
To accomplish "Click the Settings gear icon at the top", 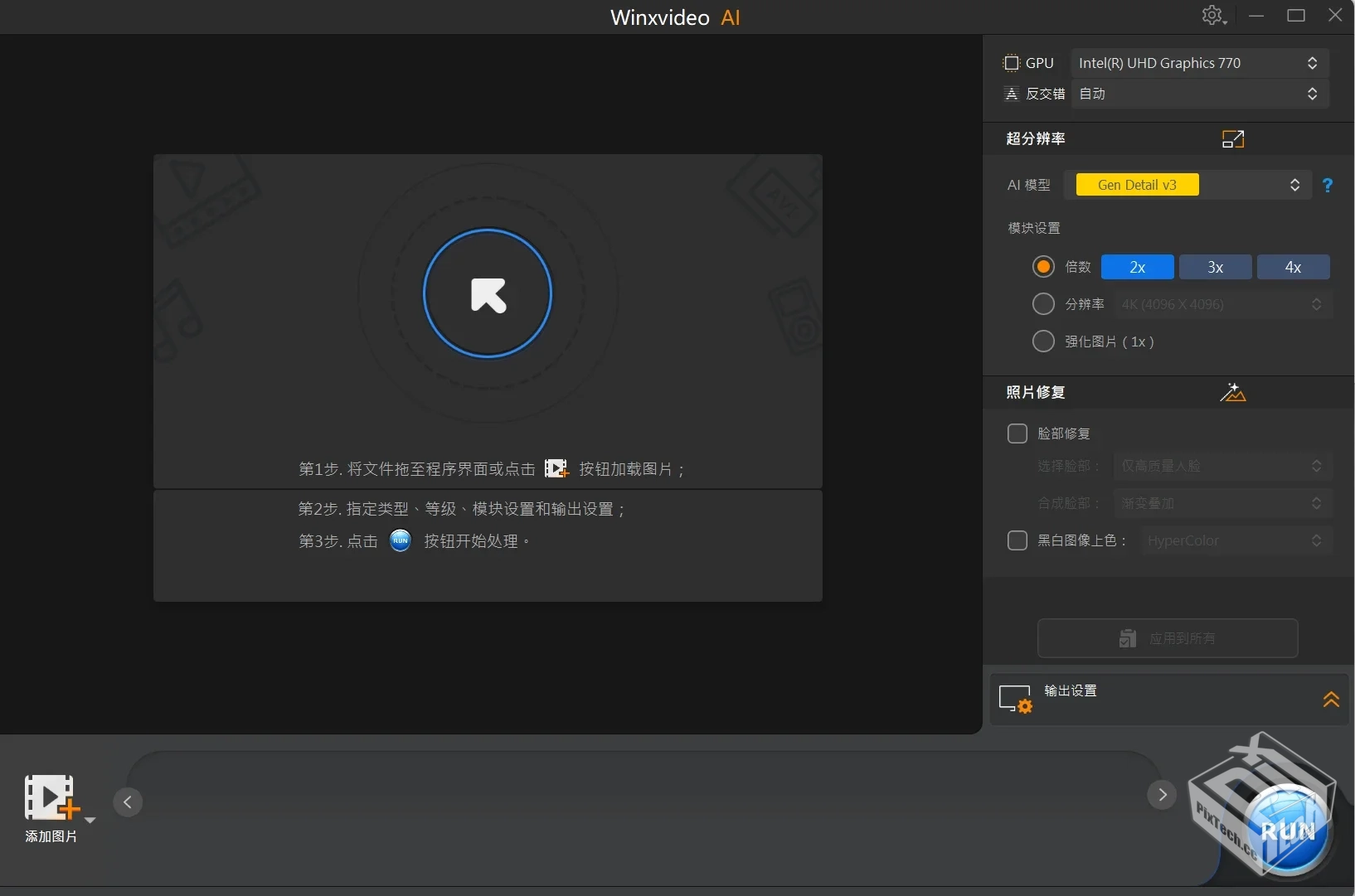I will click(x=1212, y=15).
